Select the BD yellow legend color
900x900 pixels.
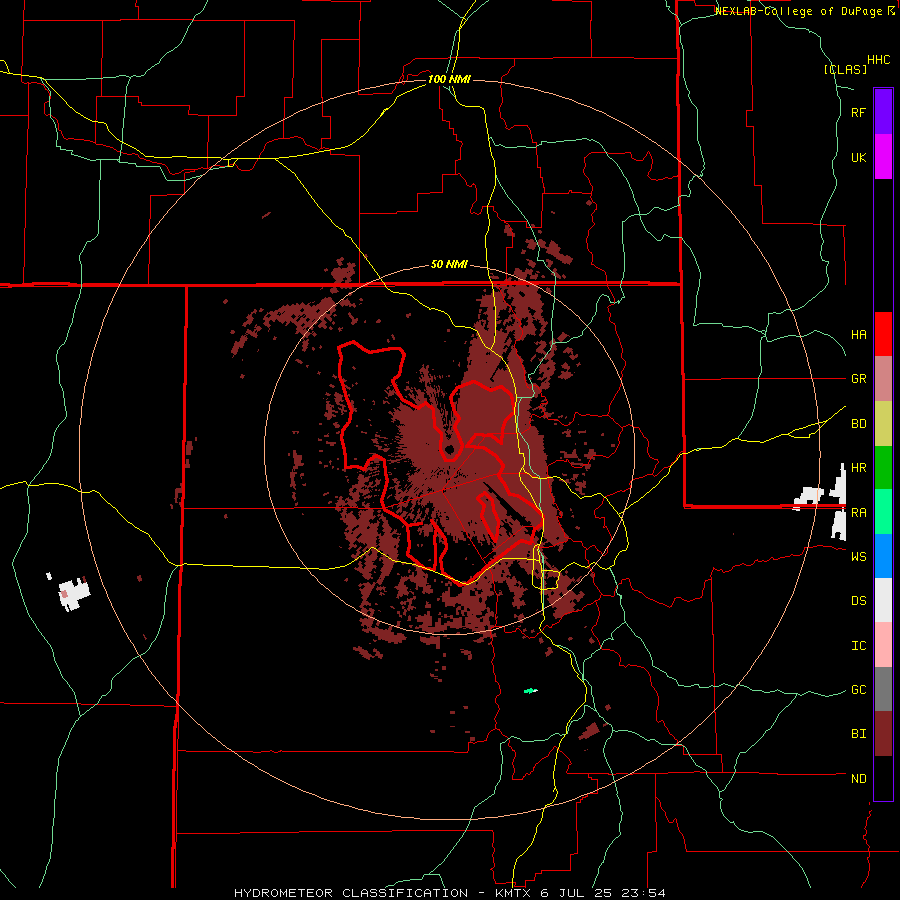[x=883, y=424]
